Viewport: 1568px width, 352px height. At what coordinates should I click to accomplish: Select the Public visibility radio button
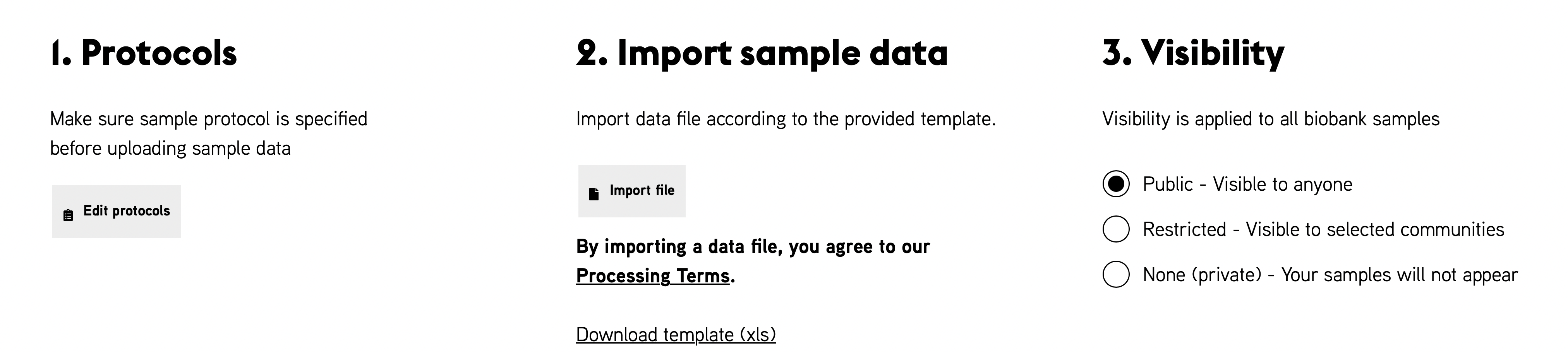1116,184
